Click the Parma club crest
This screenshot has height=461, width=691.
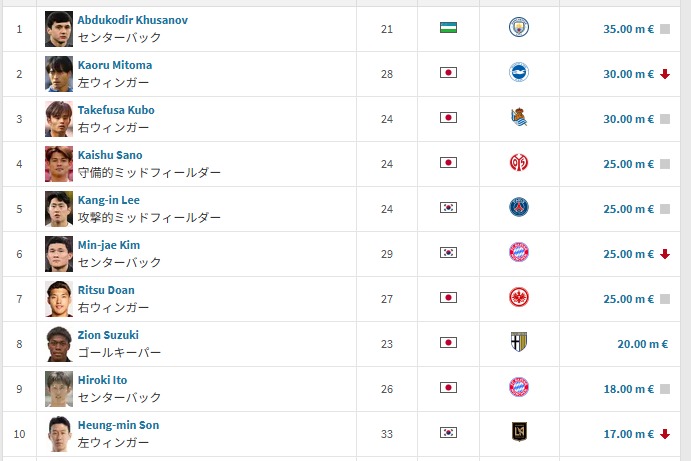click(x=518, y=343)
